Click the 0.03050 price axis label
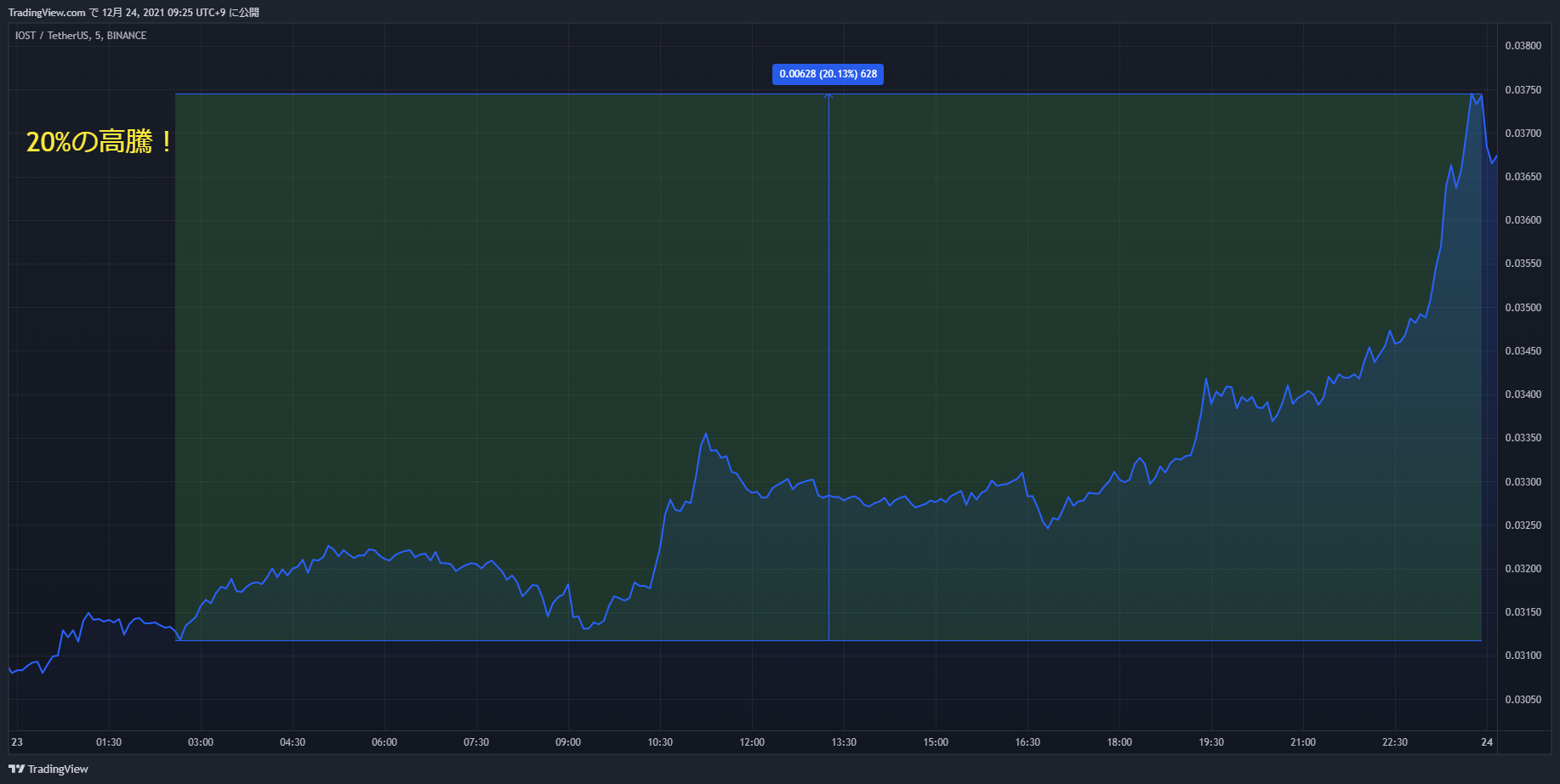This screenshot has width=1560, height=784. [x=1523, y=700]
